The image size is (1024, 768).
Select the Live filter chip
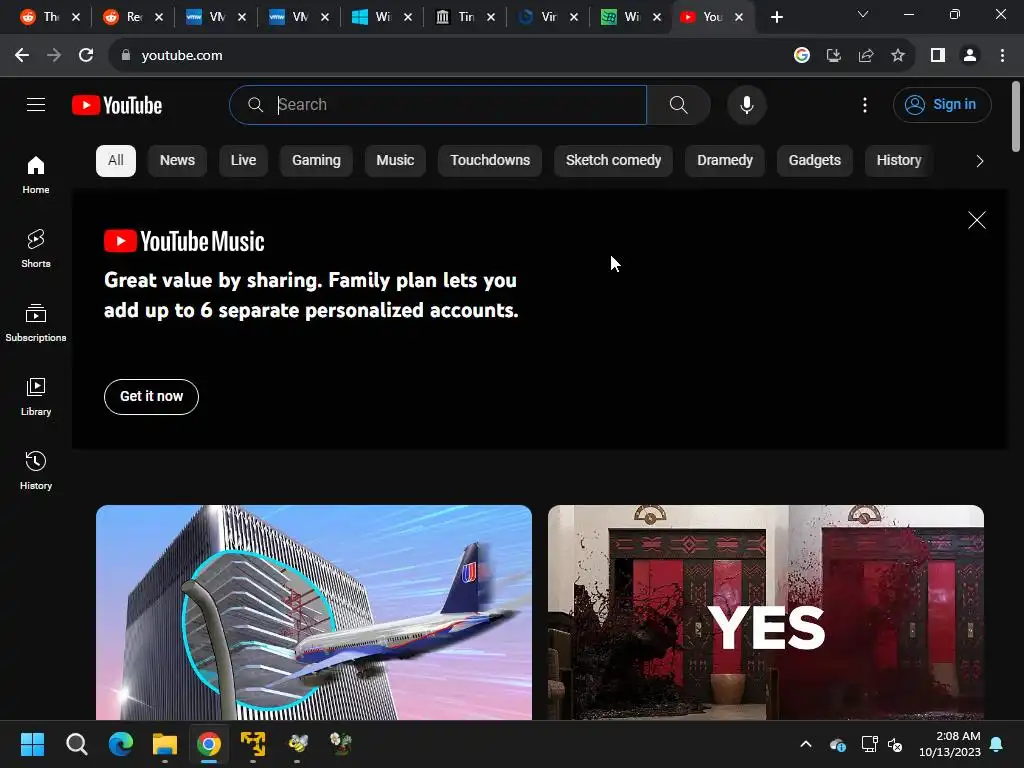pos(243,161)
